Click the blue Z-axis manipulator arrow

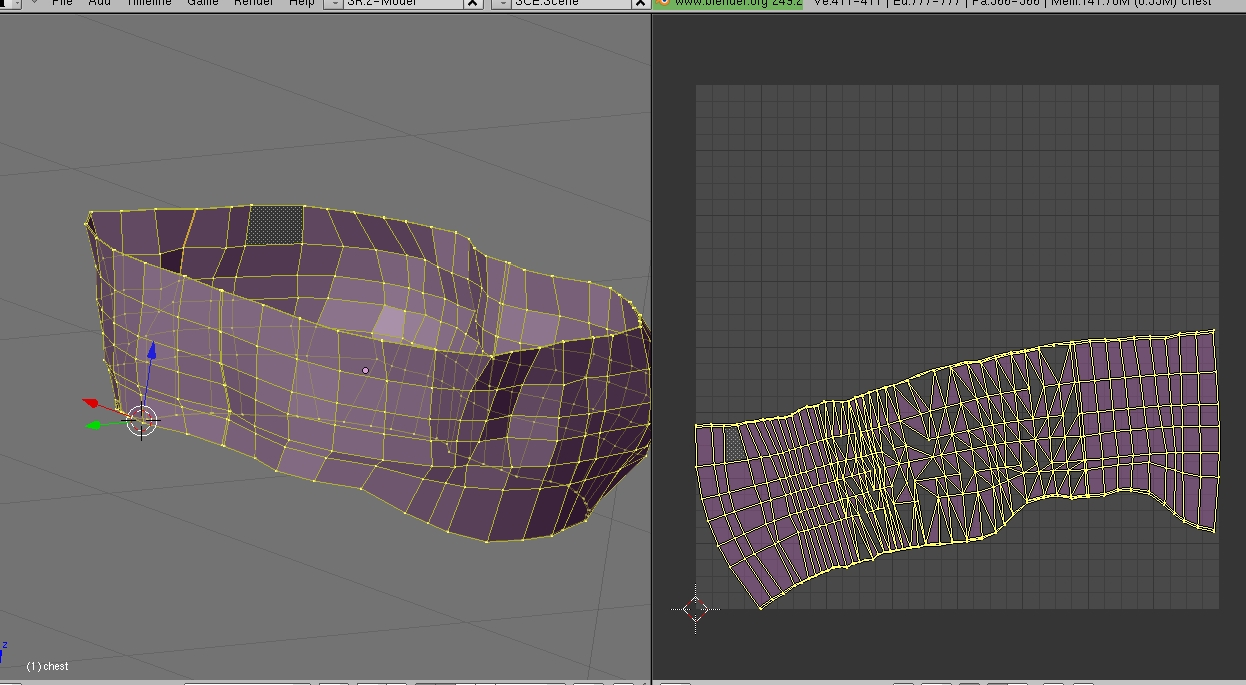(x=151, y=351)
